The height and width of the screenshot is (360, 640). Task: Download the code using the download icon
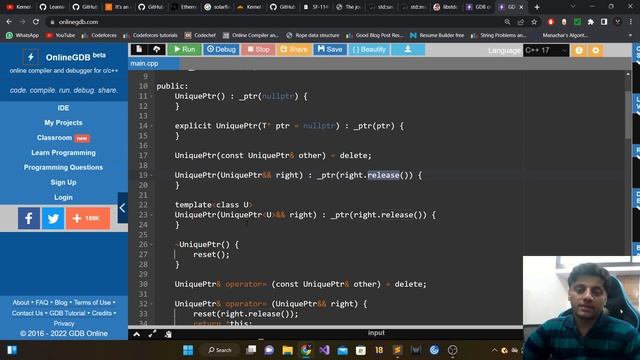point(408,49)
